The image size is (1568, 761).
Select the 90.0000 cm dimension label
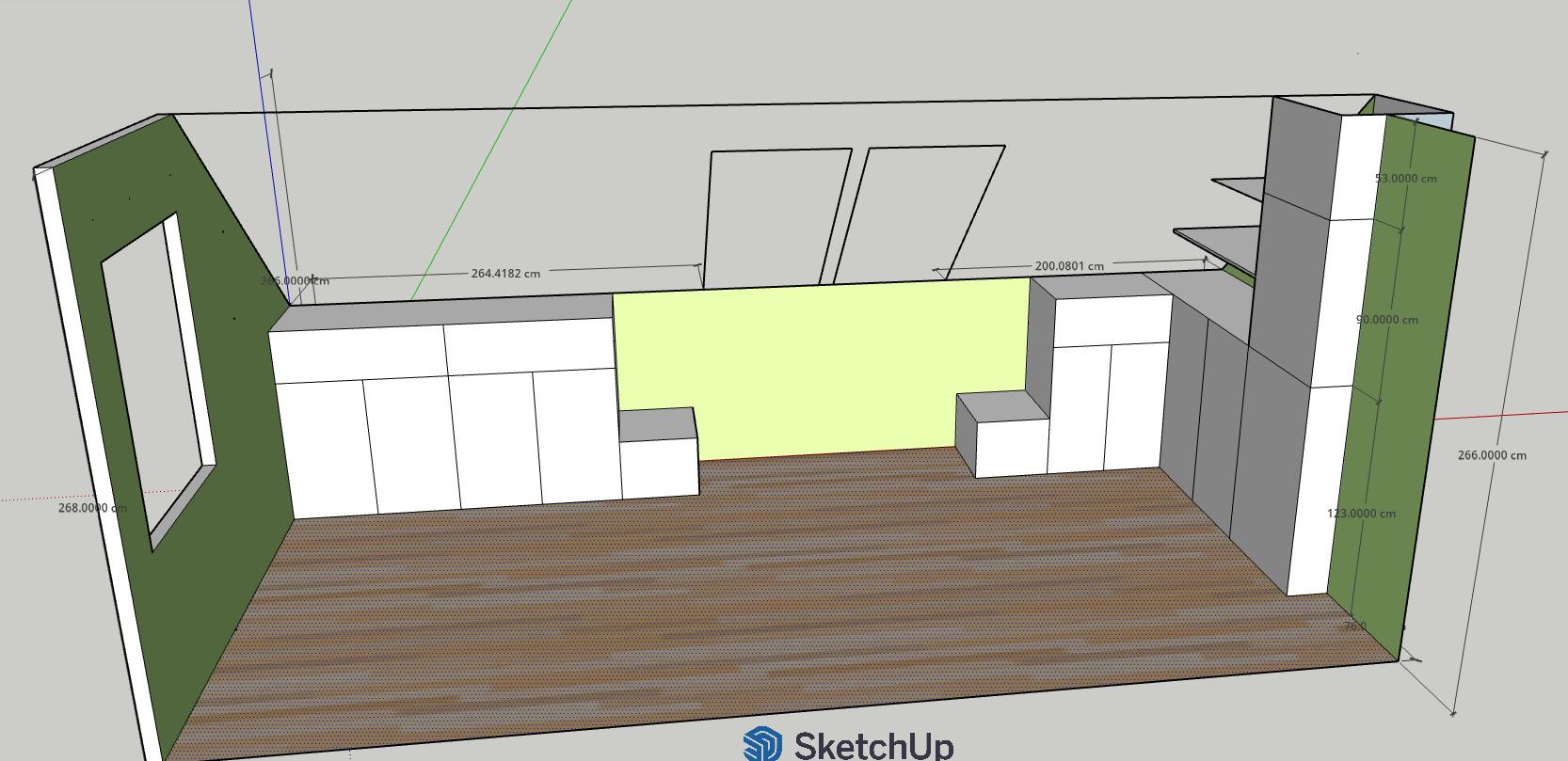point(1386,320)
